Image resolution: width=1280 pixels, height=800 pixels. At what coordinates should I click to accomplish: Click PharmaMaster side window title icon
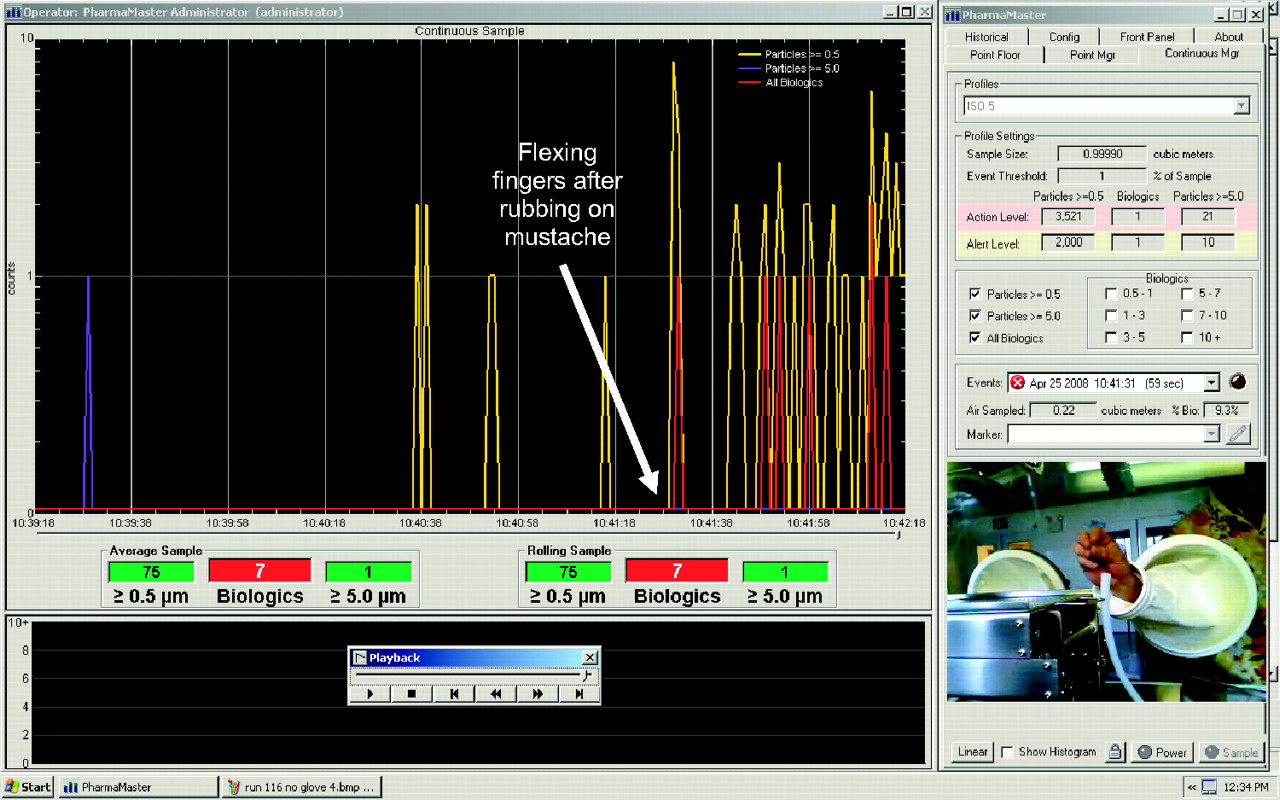tap(953, 15)
